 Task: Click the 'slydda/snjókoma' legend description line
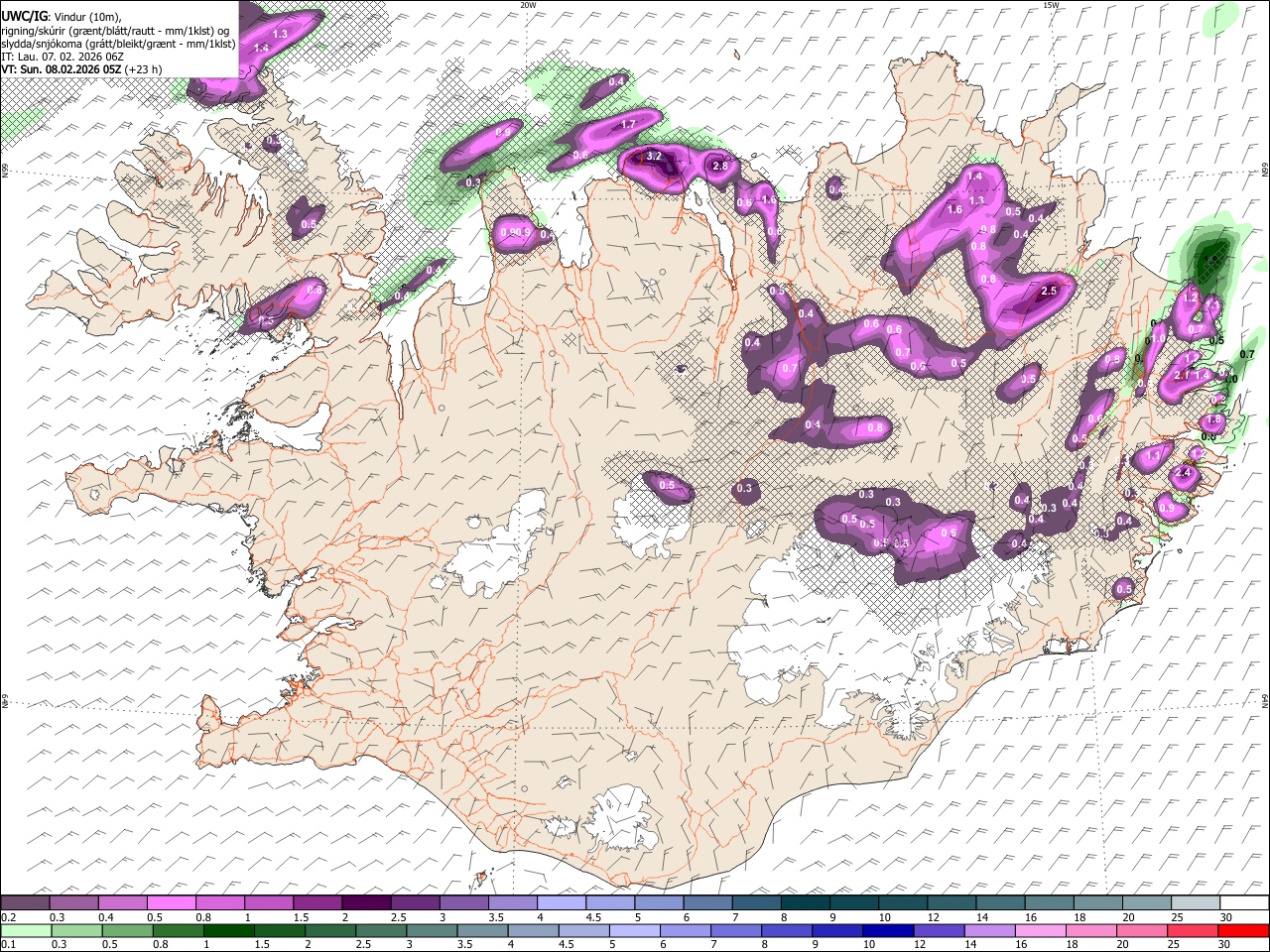point(118,44)
